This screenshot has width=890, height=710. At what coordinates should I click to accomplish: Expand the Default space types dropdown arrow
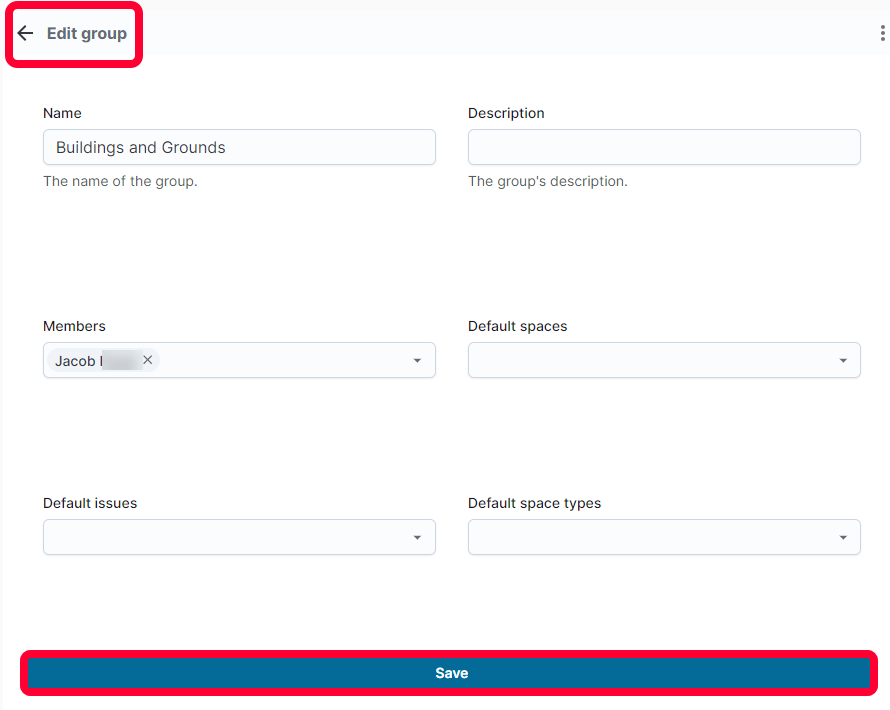(843, 537)
